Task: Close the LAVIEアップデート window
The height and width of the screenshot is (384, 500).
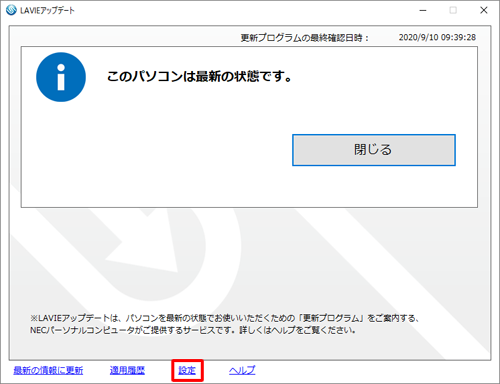Action: click(484, 10)
